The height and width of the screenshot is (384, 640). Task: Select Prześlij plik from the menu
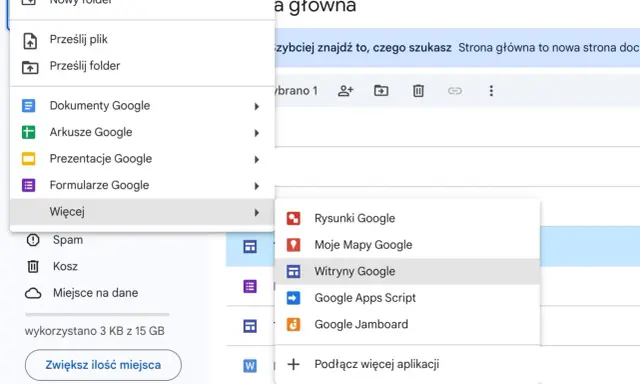pyautogui.click(x=142, y=40)
